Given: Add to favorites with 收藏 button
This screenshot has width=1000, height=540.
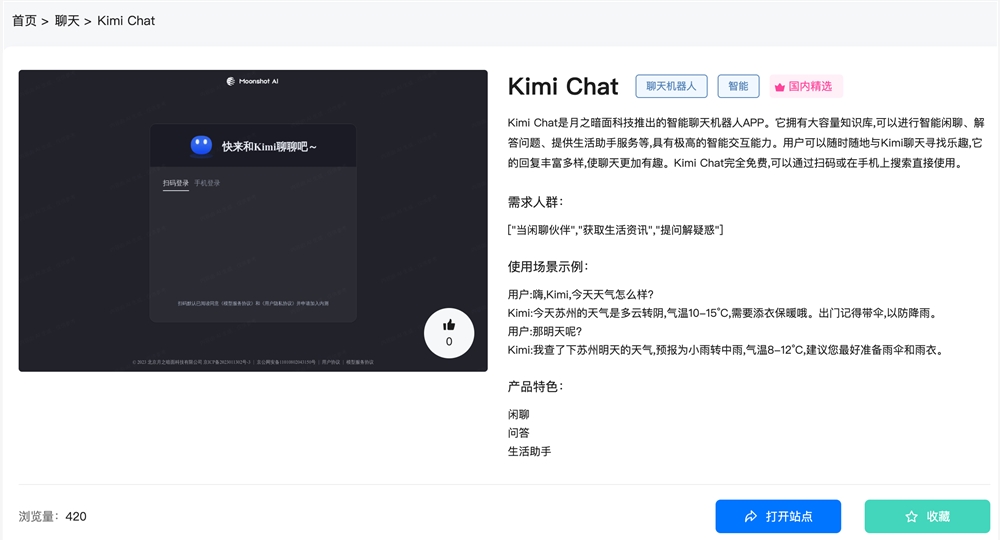Looking at the screenshot, I should pos(927,516).
